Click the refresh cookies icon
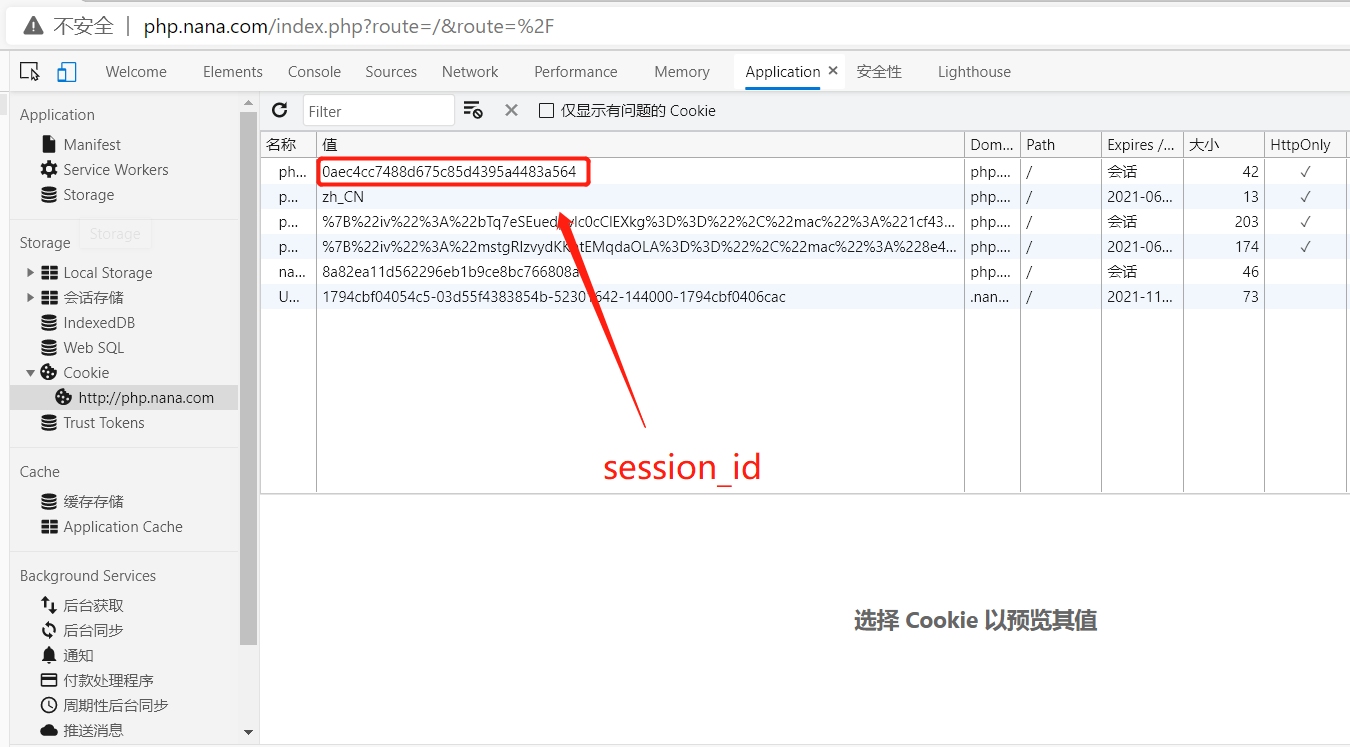 point(280,110)
